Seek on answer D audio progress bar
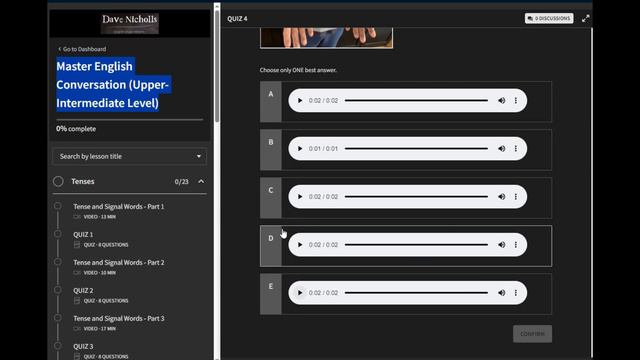Image resolution: width=640 pixels, height=360 pixels. pyautogui.click(x=416, y=245)
